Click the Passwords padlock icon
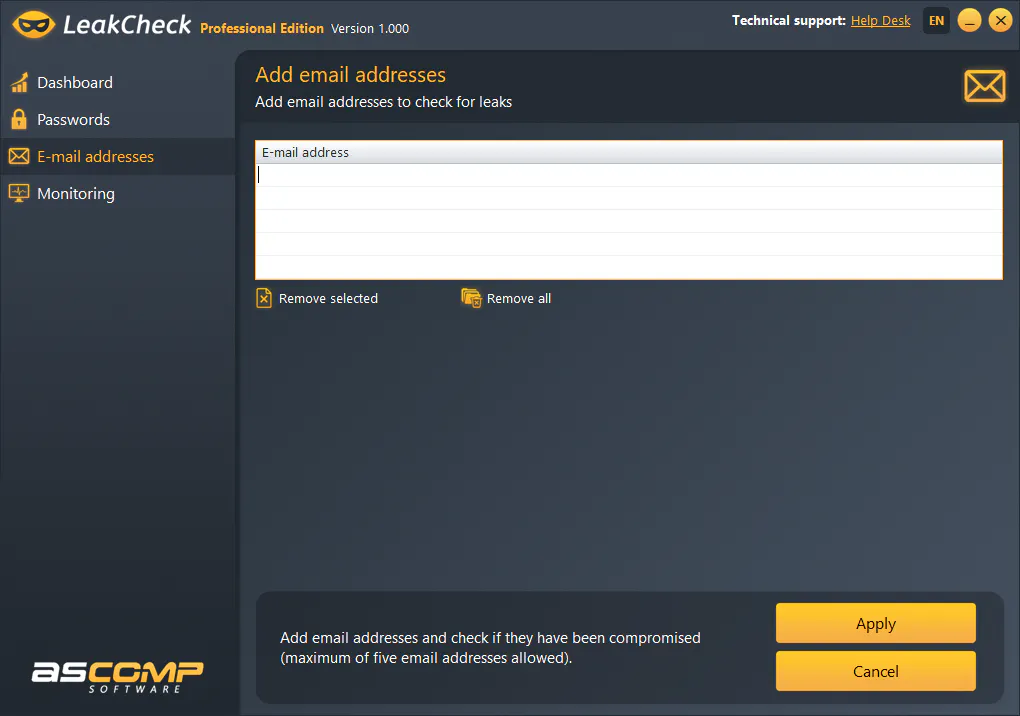The image size is (1020, 716). 20,120
